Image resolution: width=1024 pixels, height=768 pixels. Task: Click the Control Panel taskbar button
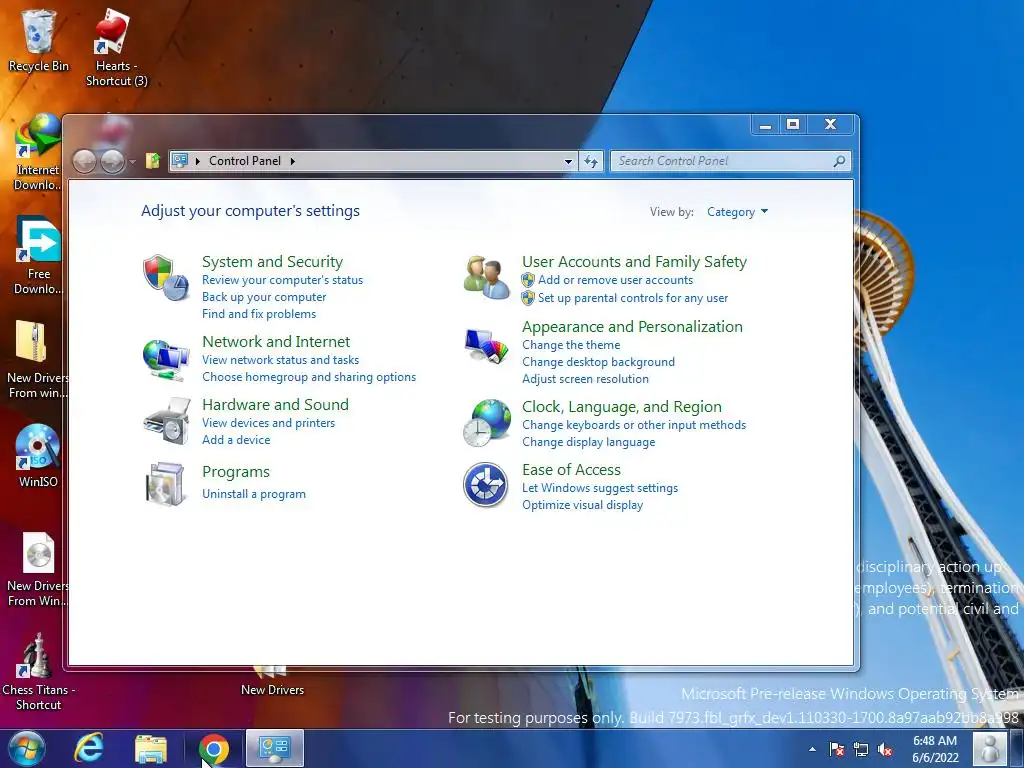point(274,748)
